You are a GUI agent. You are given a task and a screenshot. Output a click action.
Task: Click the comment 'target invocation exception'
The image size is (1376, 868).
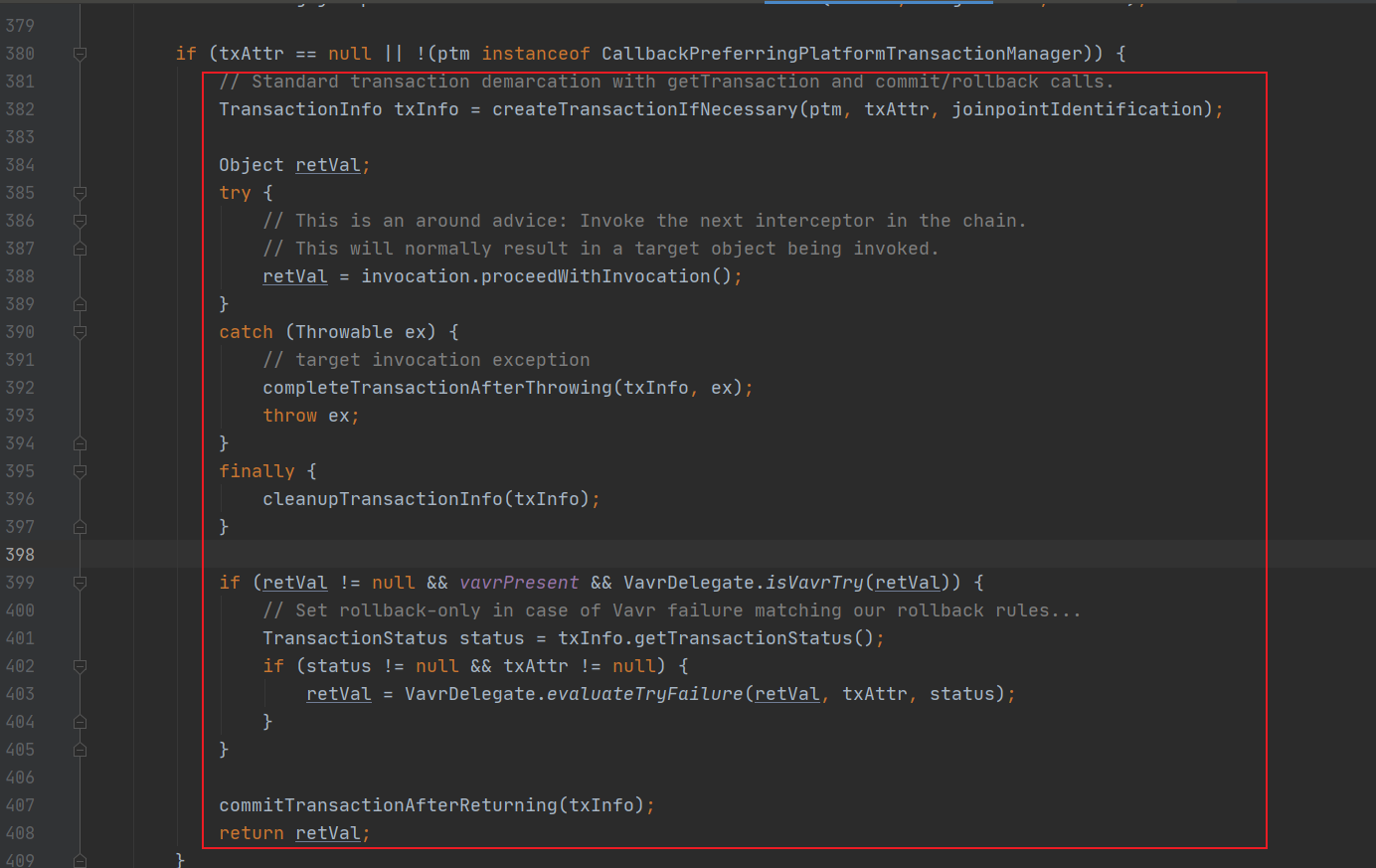click(442, 360)
